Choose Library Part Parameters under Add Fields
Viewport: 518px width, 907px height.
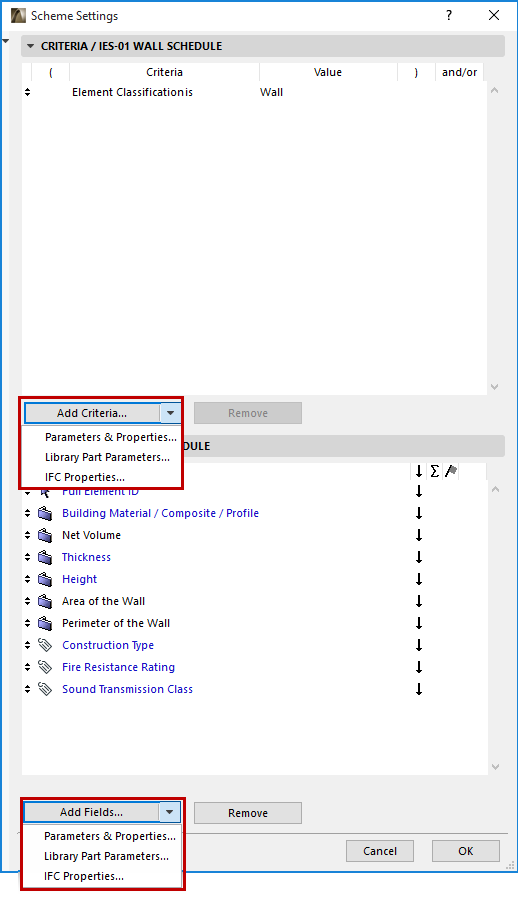point(106,856)
